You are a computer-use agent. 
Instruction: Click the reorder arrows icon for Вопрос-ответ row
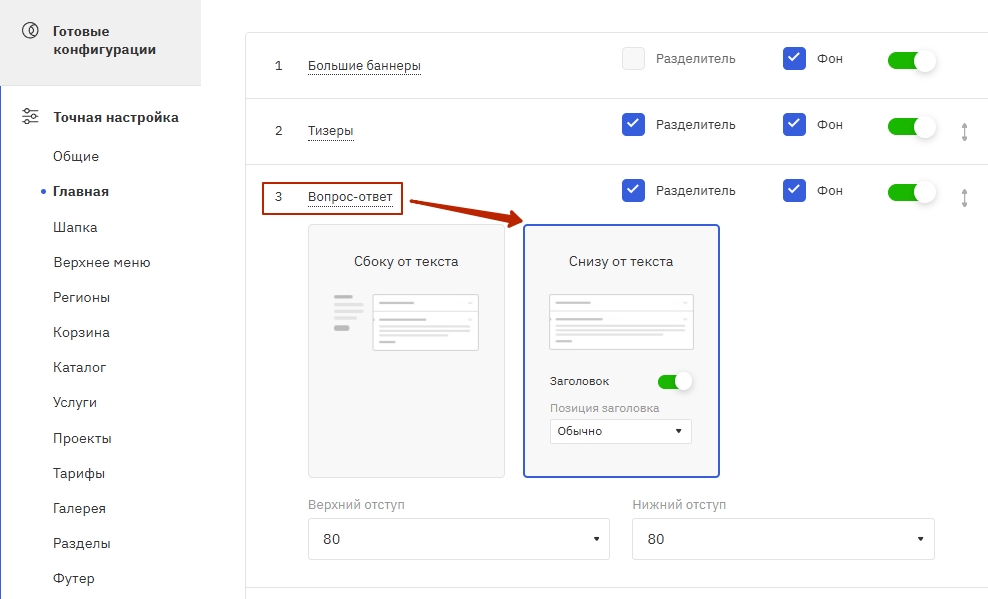tap(964, 198)
